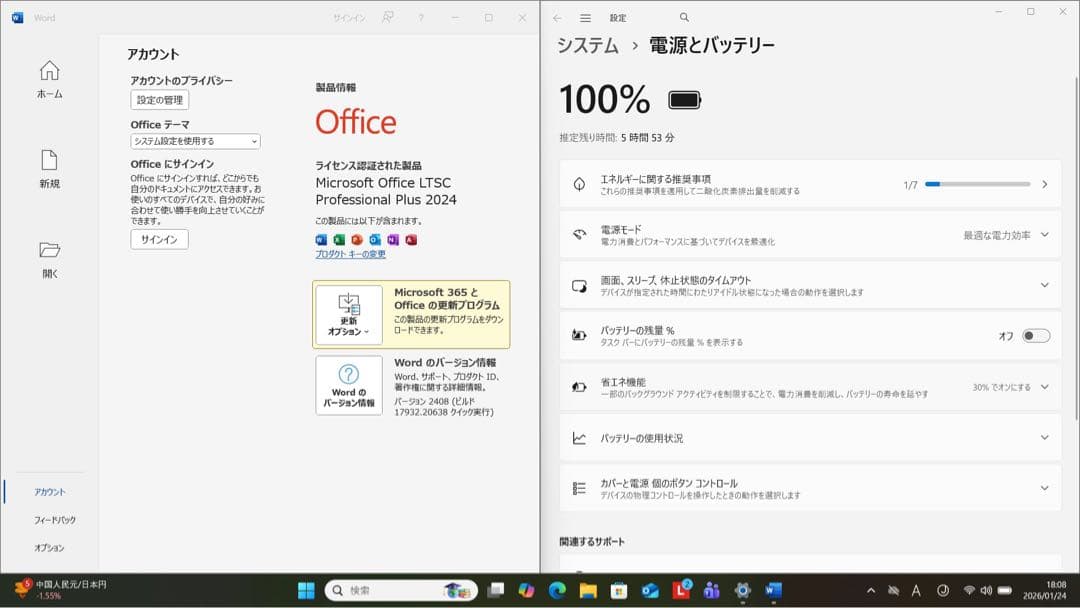1080x608 pixels.
Task: Click the battery icon next to 100%
Action: click(686, 99)
